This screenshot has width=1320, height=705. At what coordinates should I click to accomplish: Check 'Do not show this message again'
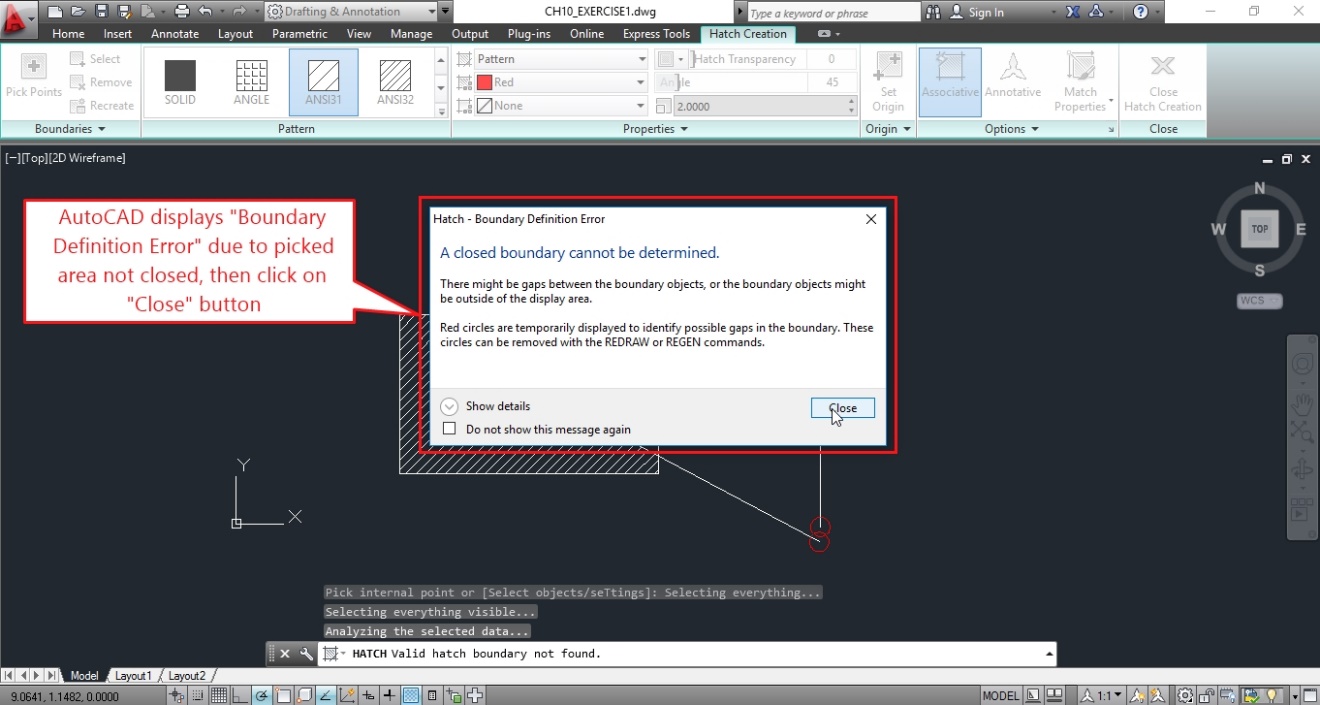point(449,428)
